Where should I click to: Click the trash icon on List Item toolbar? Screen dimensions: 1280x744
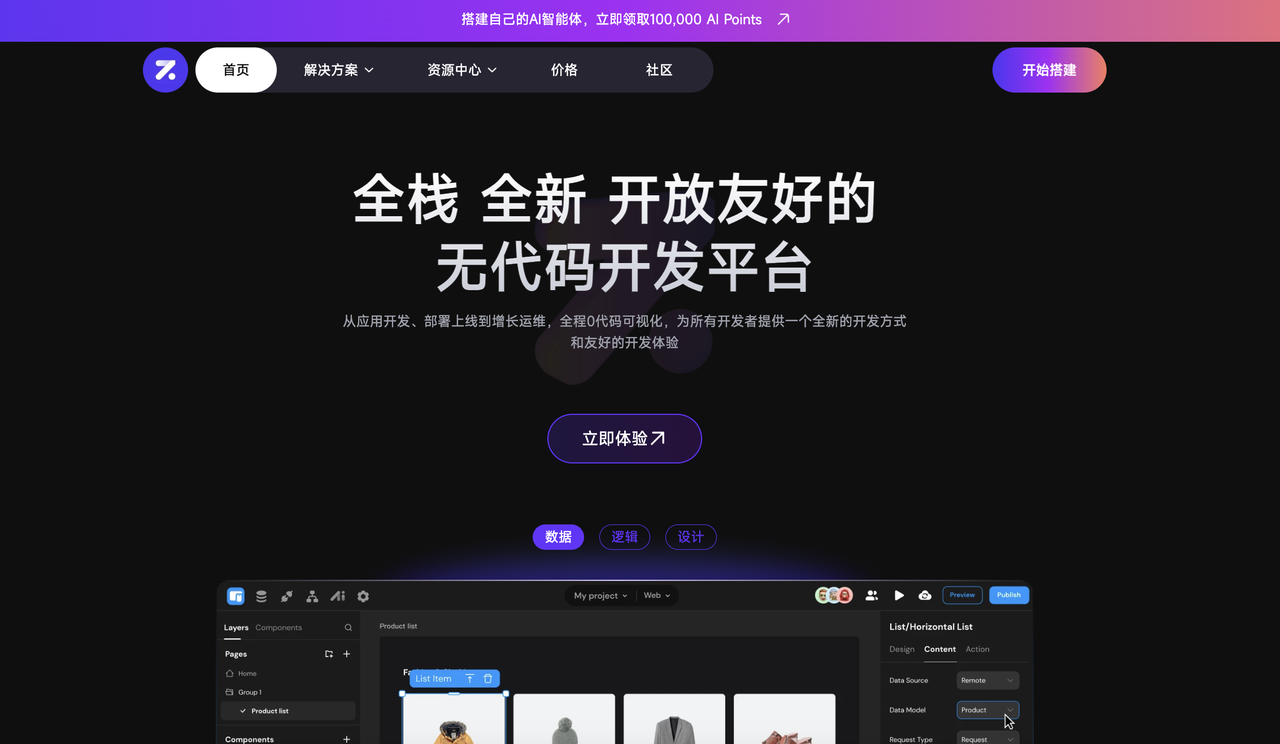coord(488,678)
